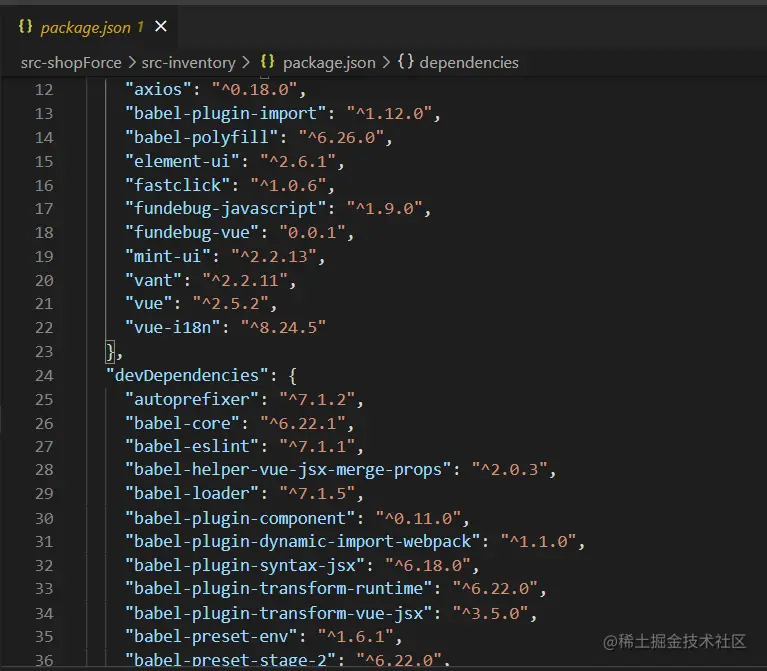Click the "vue" key on line 21
767x671 pixels.
148,304
